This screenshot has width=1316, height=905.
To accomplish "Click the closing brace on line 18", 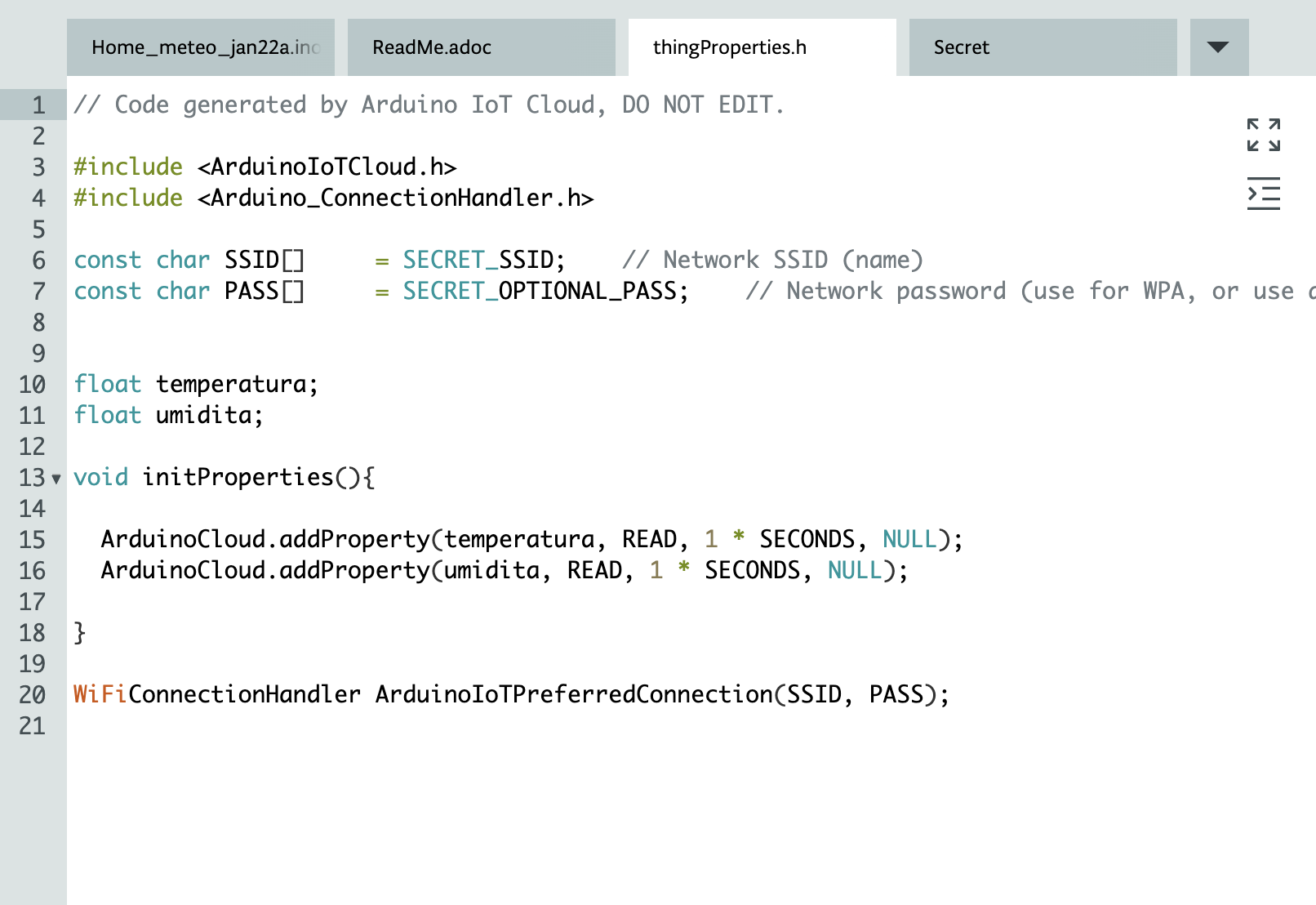I will 79,632.
